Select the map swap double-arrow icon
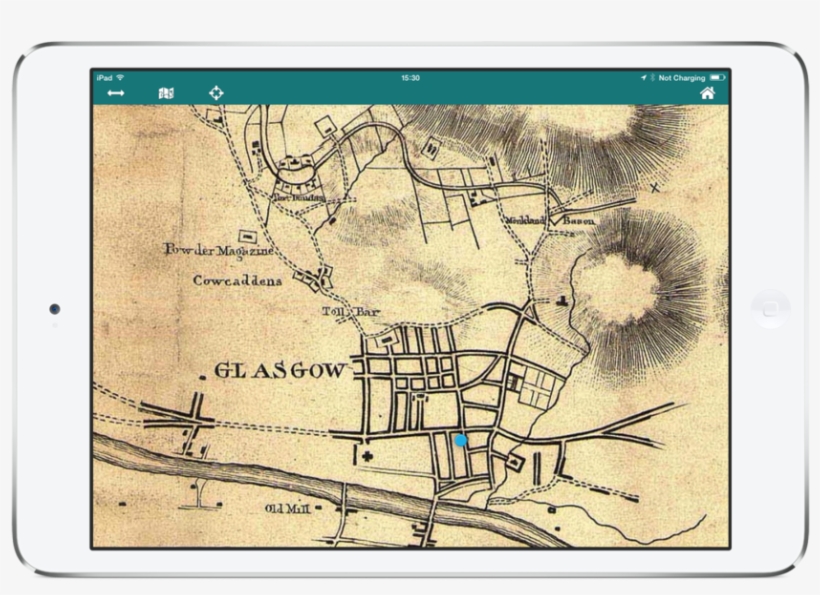Viewport: 820px width, 595px height. pos(118,92)
